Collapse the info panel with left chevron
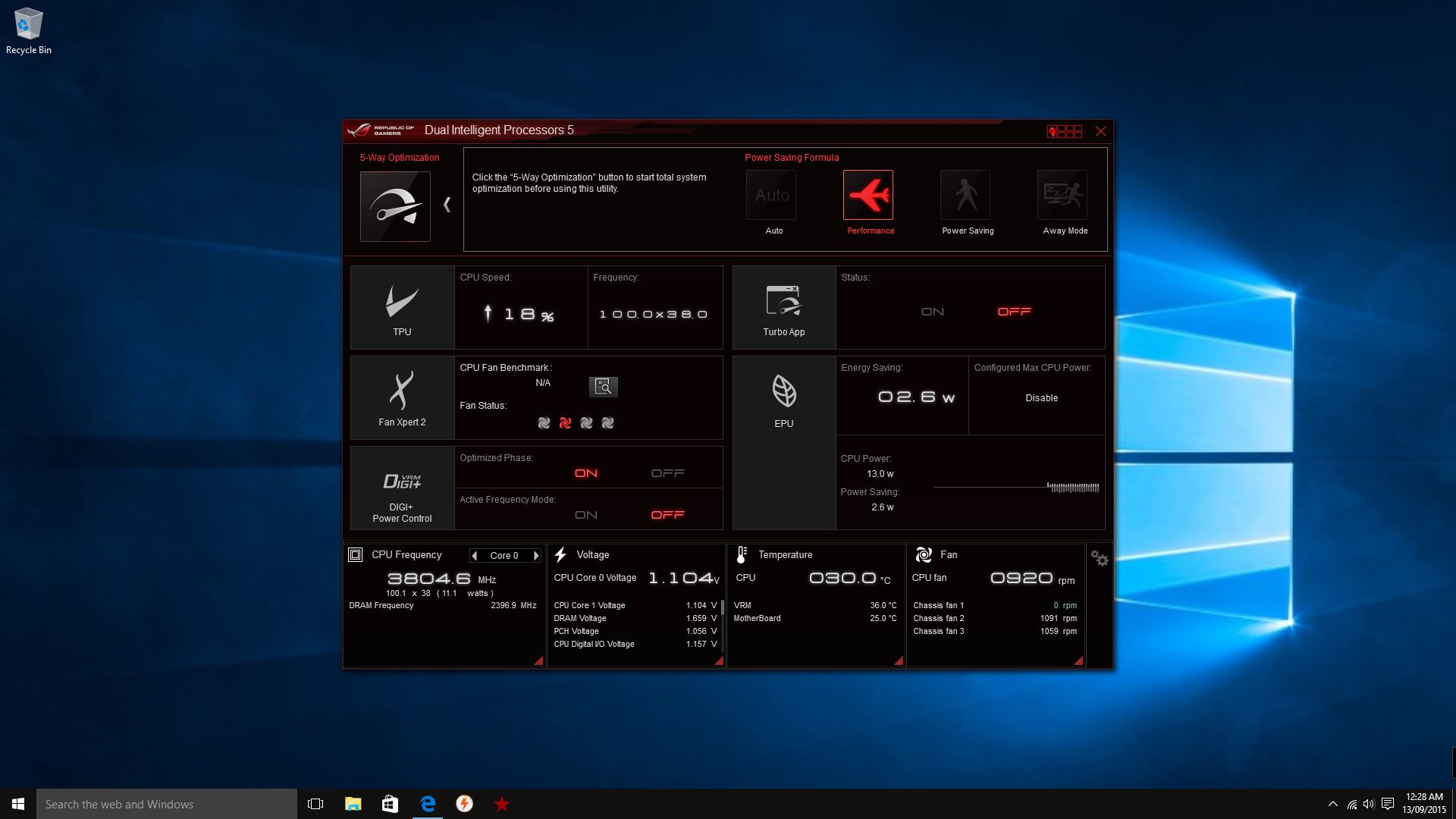This screenshot has width=1456, height=819. point(447,205)
